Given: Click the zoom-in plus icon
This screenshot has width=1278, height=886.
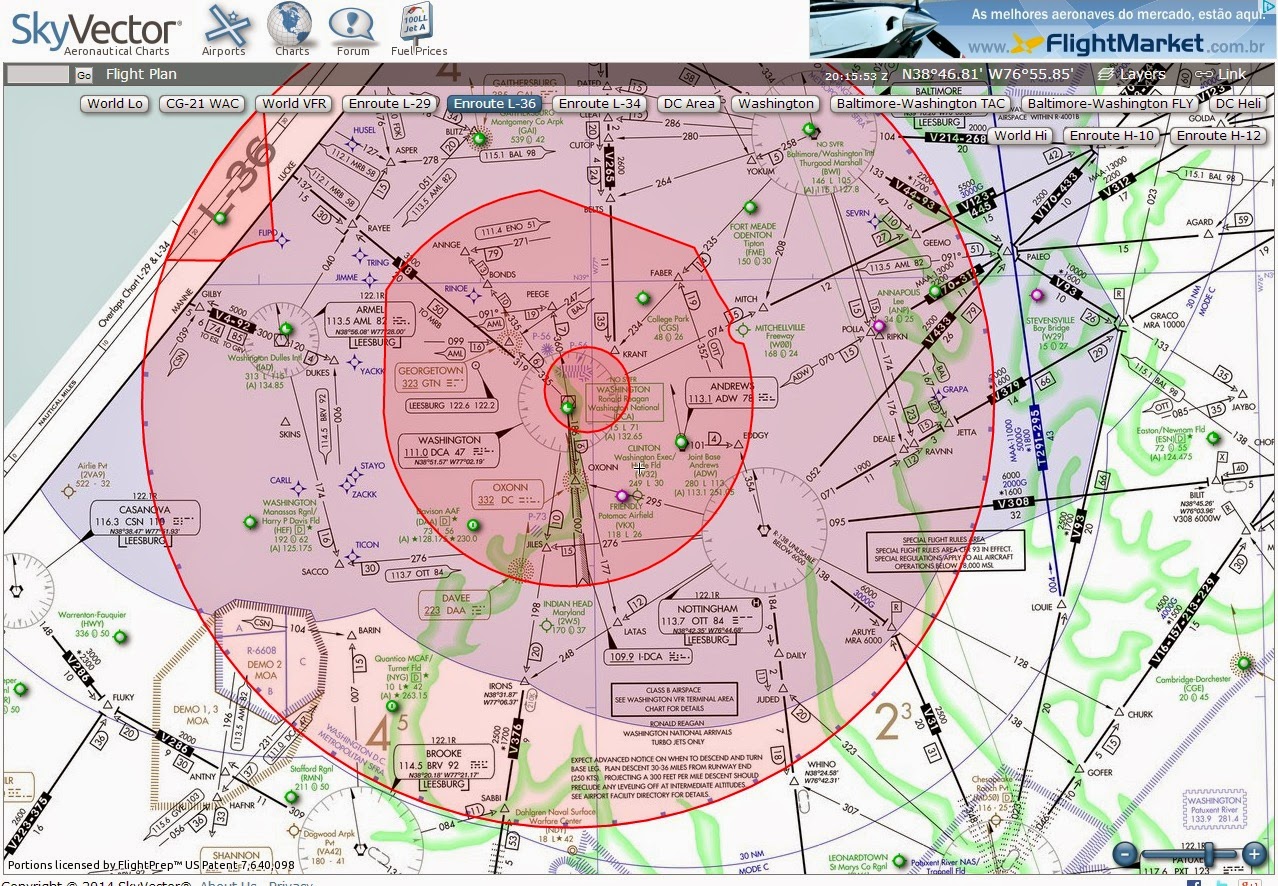Looking at the screenshot, I should (1254, 856).
